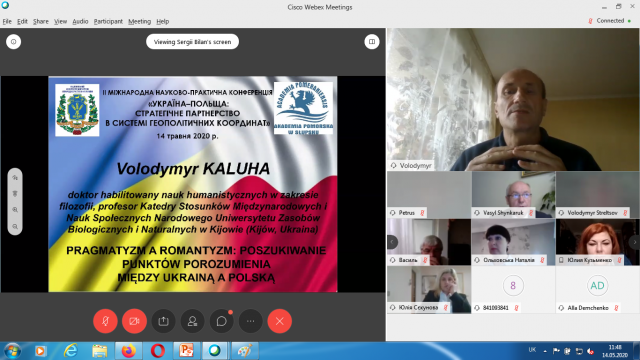This screenshot has width=640, height=360.
Task: Open Firefox from the taskbar
Action: [128, 351]
